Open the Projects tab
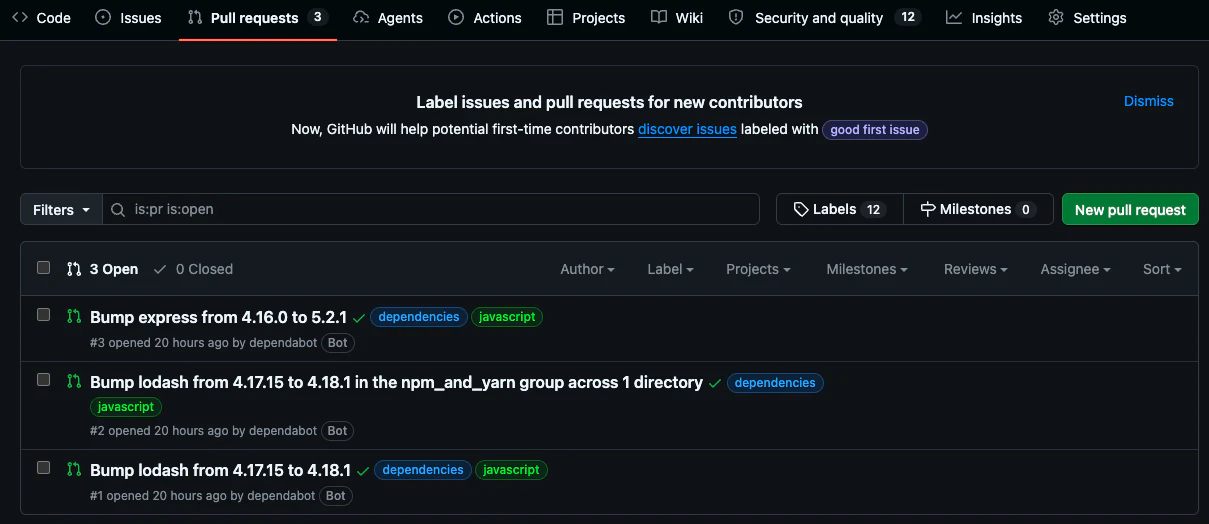This screenshot has height=524, width=1209. [x=586, y=18]
